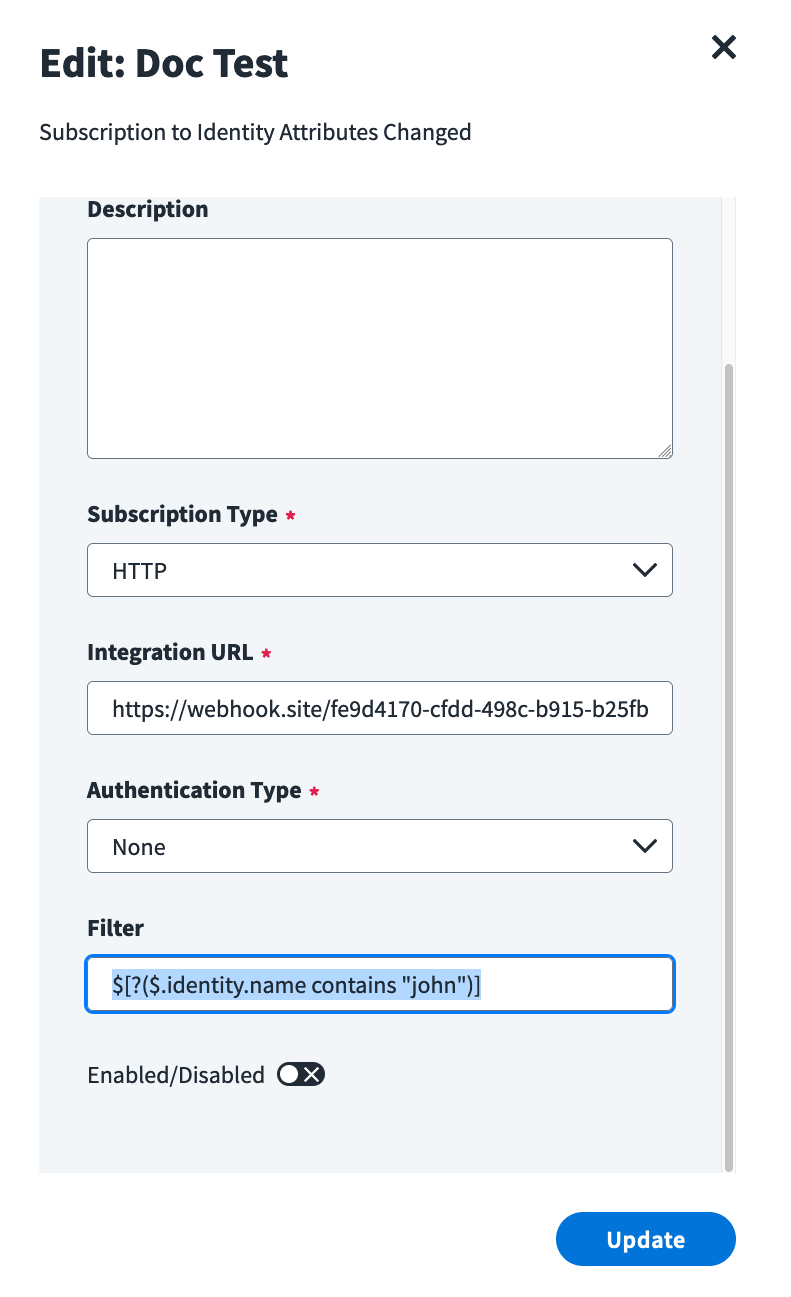Click the Description text area
The width and height of the screenshot is (791, 1297).
point(380,347)
